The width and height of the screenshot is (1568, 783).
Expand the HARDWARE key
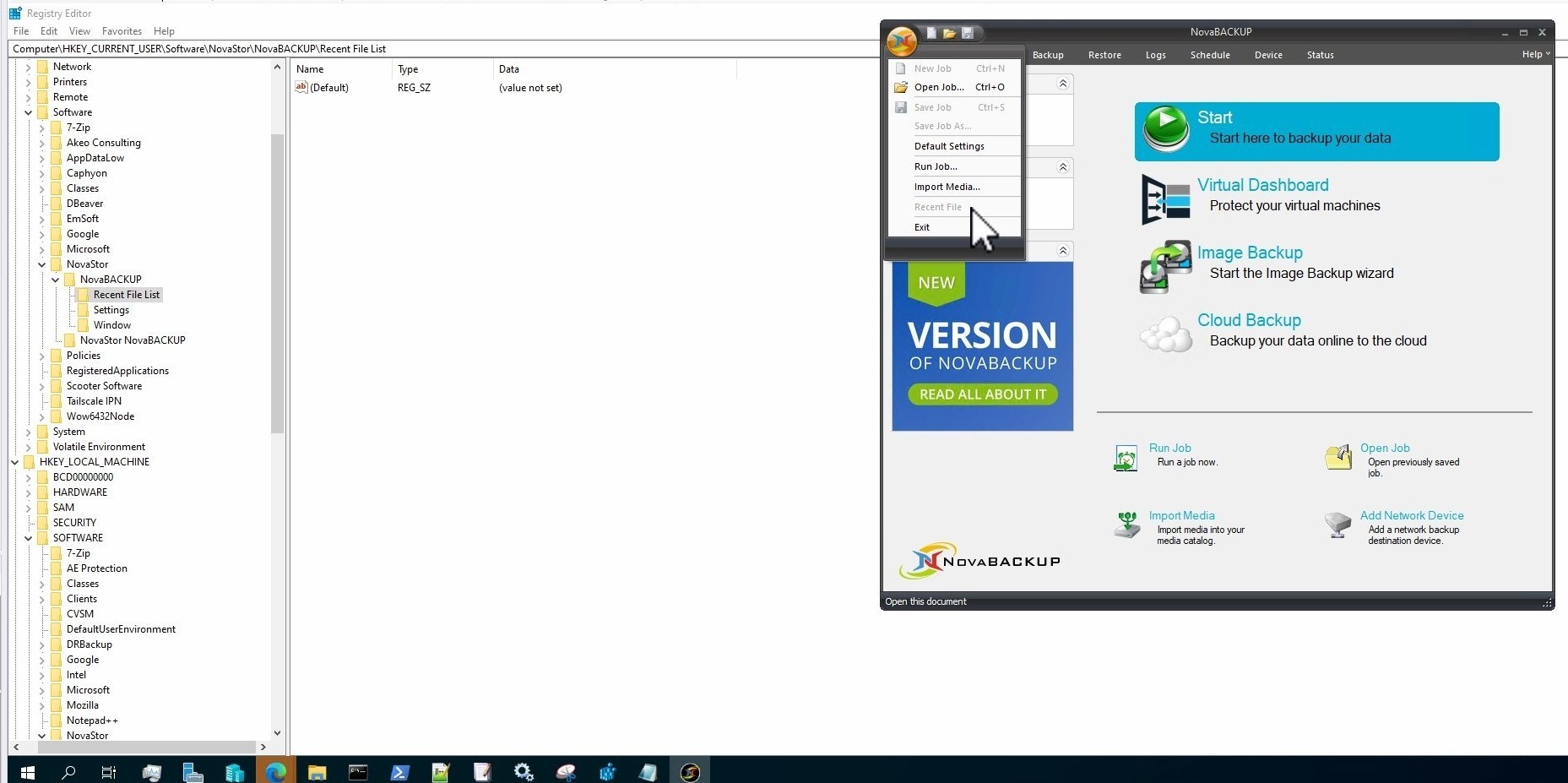coord(29,492)
